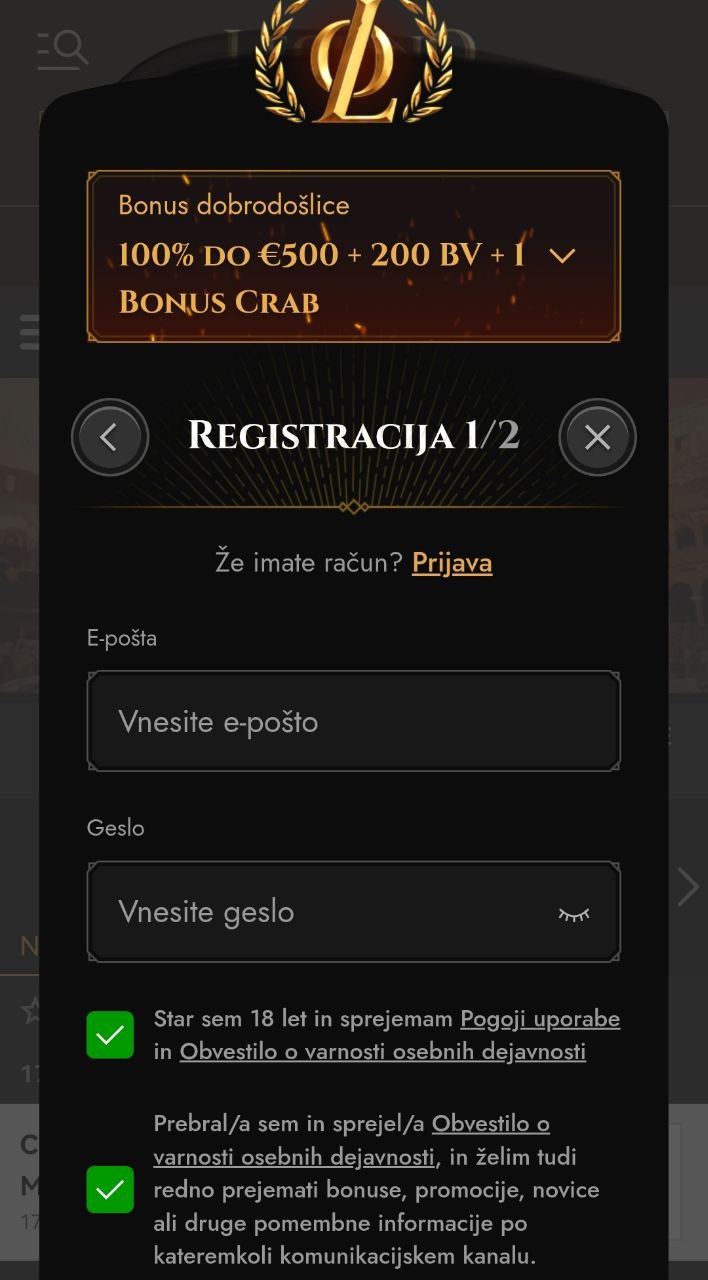Show password using the eye icon

coord(574,913)
